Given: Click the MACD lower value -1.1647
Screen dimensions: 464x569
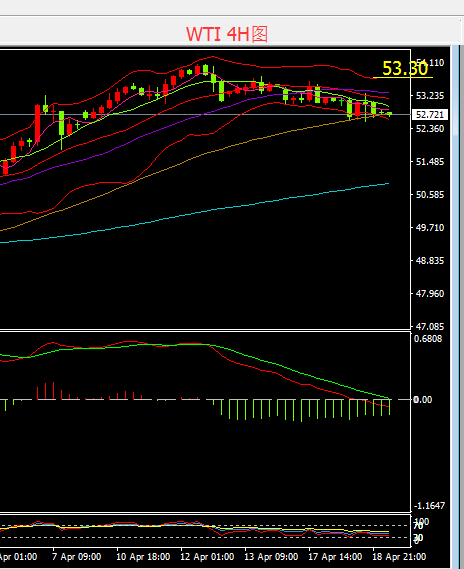Looking at the screenshot, I should (429, 506).
